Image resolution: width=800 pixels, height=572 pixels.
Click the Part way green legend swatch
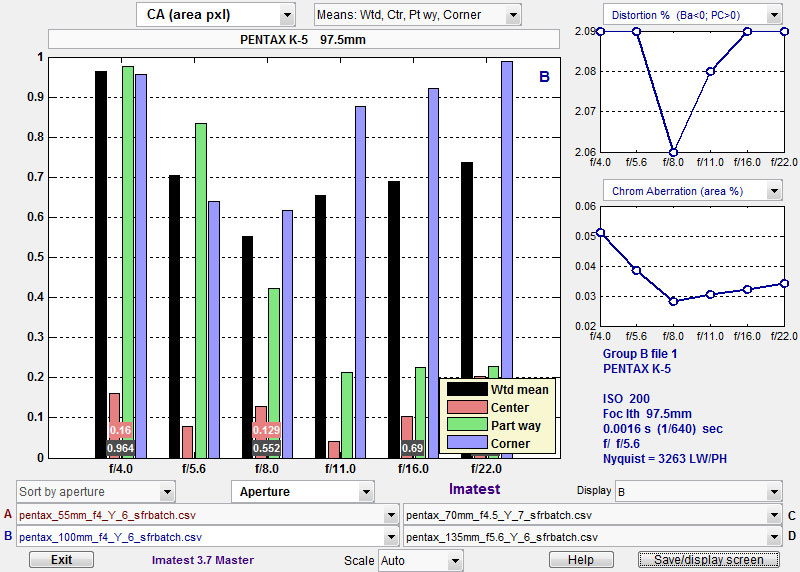[467, 425]
